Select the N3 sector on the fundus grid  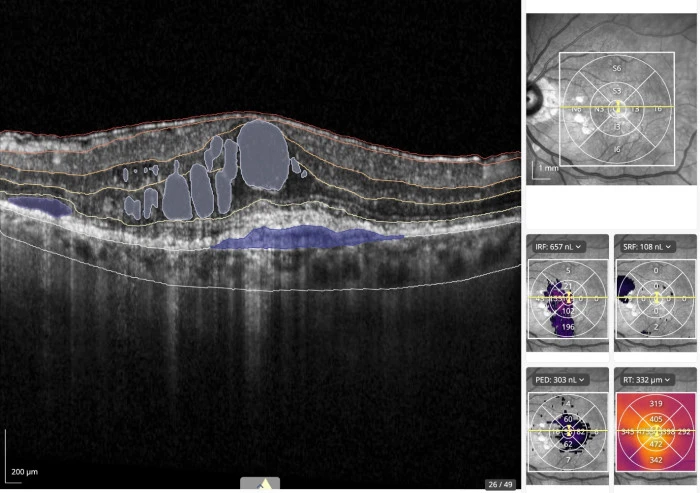pos(599,109)
